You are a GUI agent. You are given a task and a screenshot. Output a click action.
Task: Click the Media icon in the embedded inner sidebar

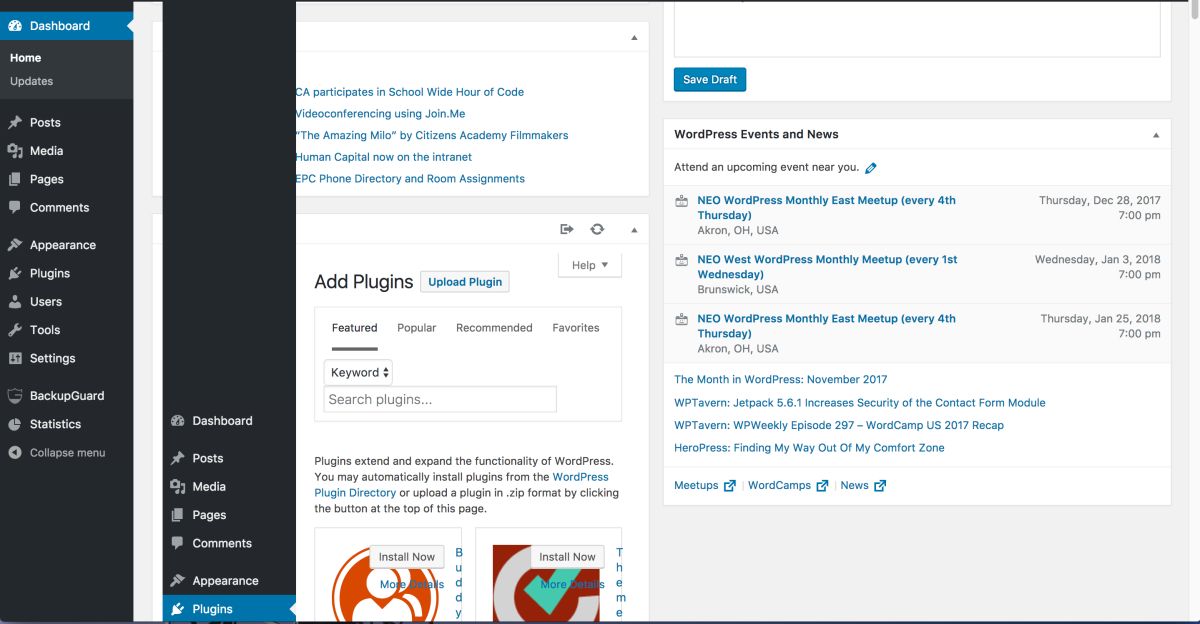(178, 487)
